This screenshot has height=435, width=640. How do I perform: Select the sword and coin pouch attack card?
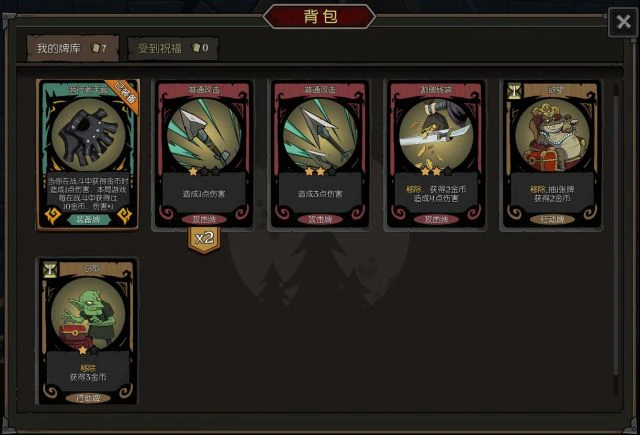[x=436, y=155]
